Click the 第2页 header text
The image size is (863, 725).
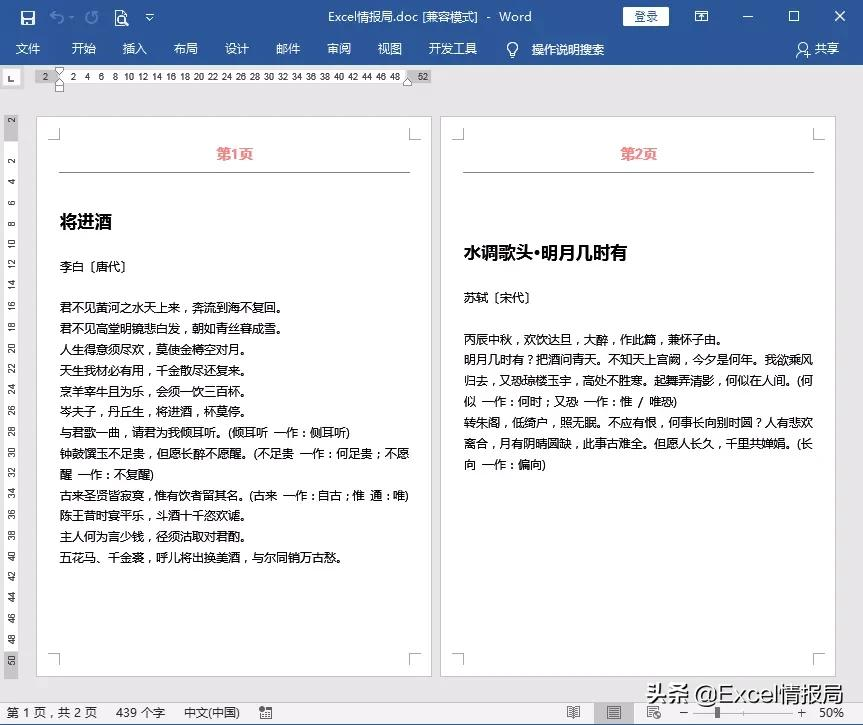tap(638, 154)
